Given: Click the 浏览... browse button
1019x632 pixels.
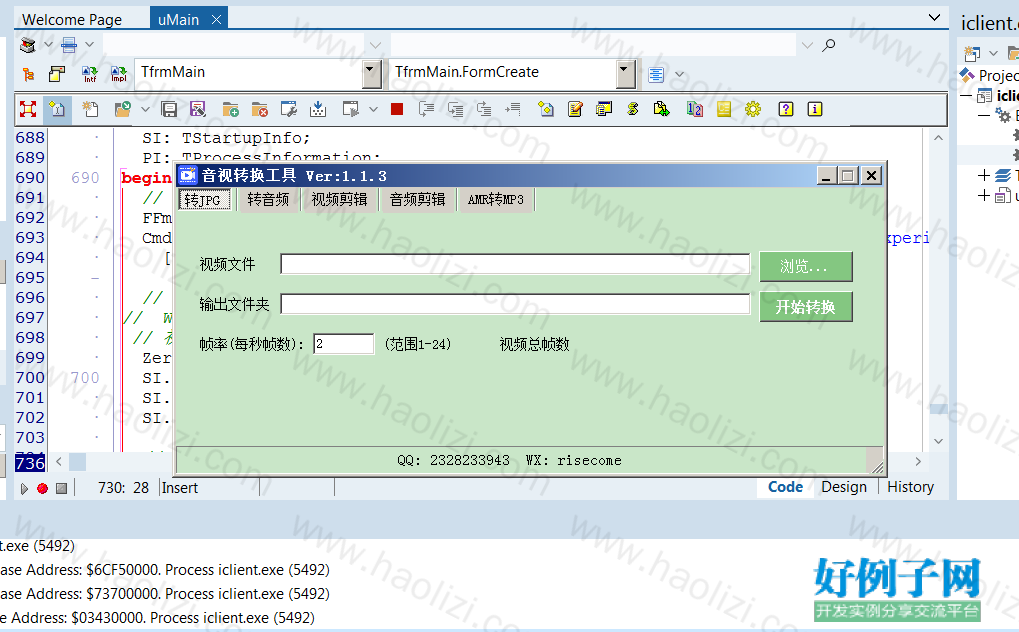Looking at the screenshot, I should tap(806, 267).
